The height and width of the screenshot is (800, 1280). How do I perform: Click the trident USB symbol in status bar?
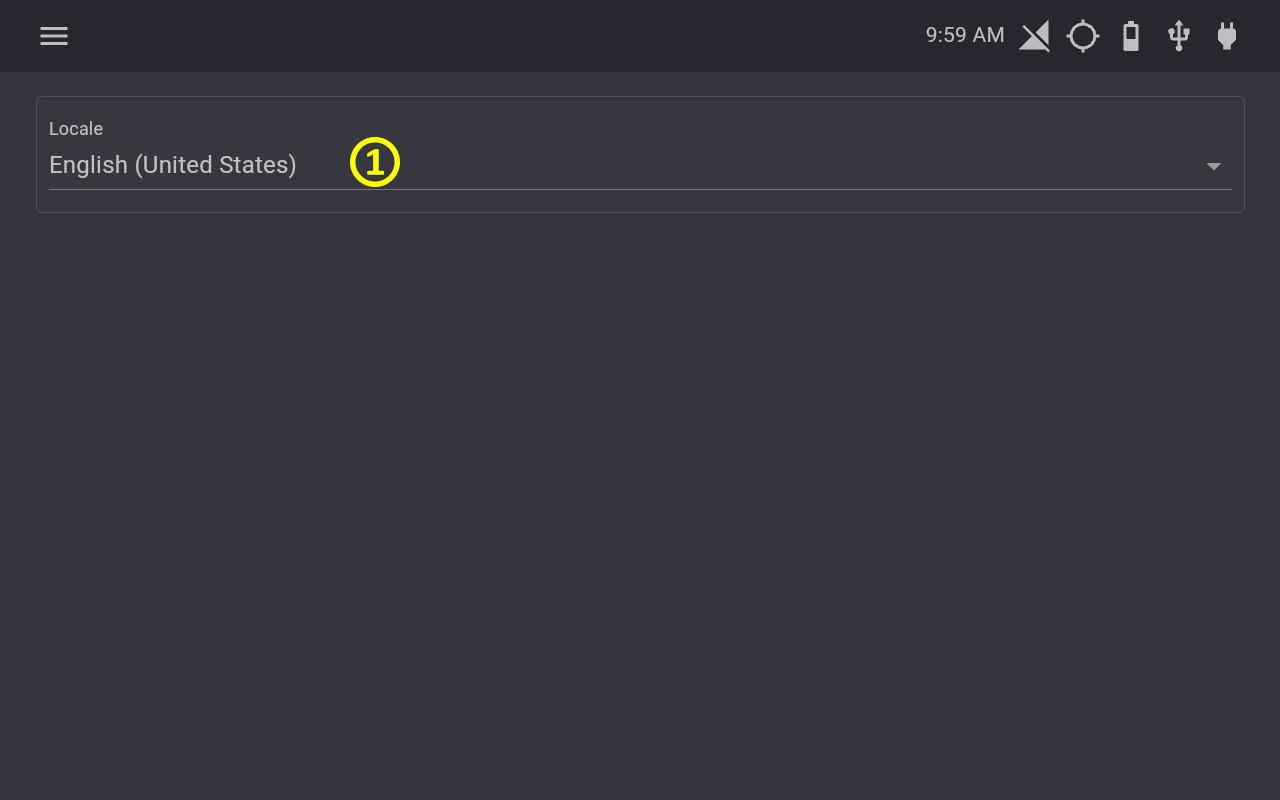1179,36
